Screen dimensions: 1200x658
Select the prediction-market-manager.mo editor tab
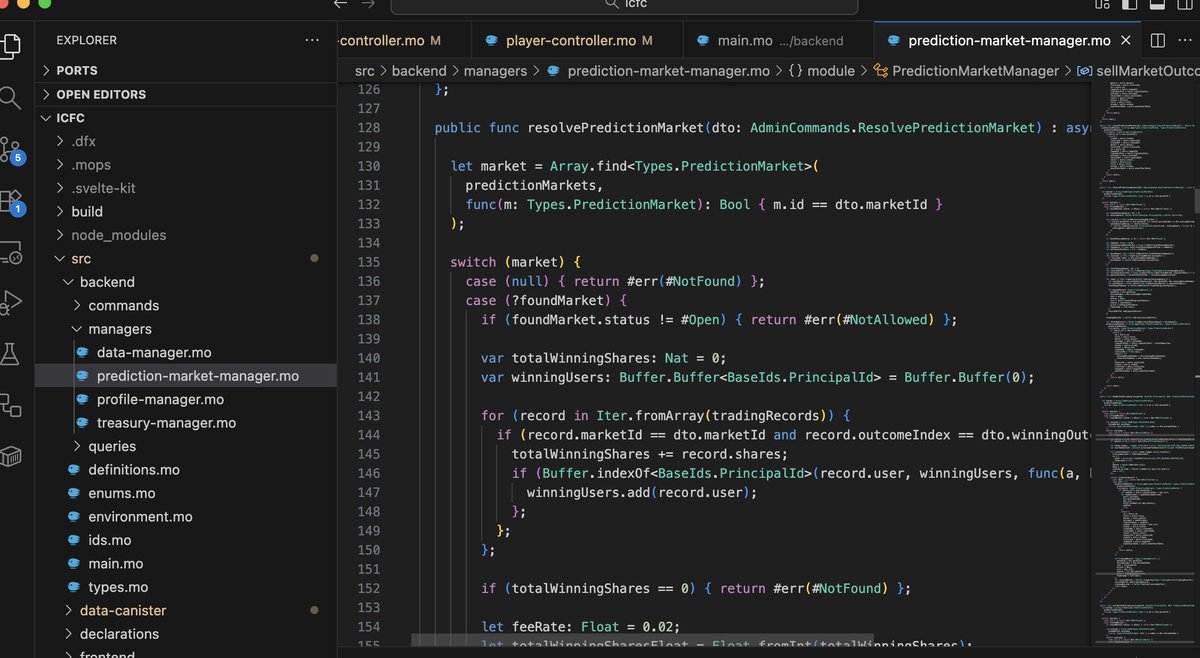(x=1009, y=41)
